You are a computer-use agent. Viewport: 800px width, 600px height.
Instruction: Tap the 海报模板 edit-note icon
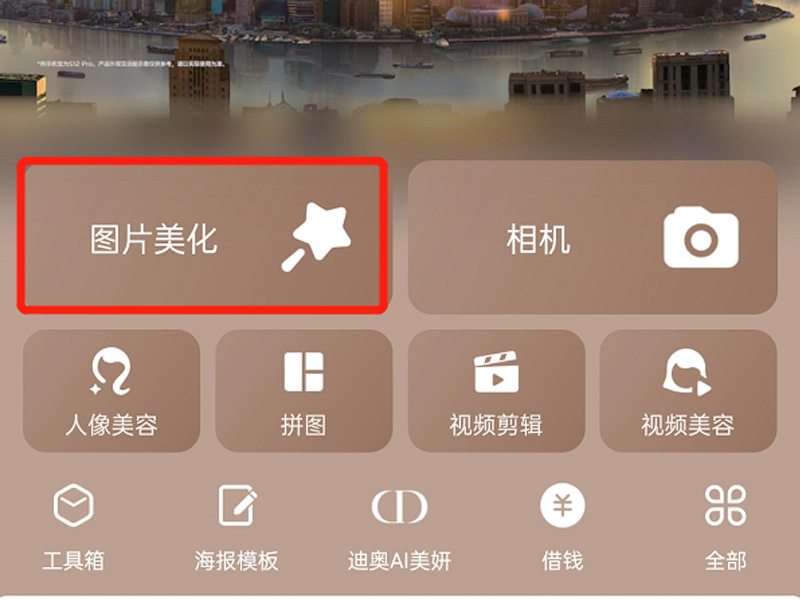coord(237,505)
